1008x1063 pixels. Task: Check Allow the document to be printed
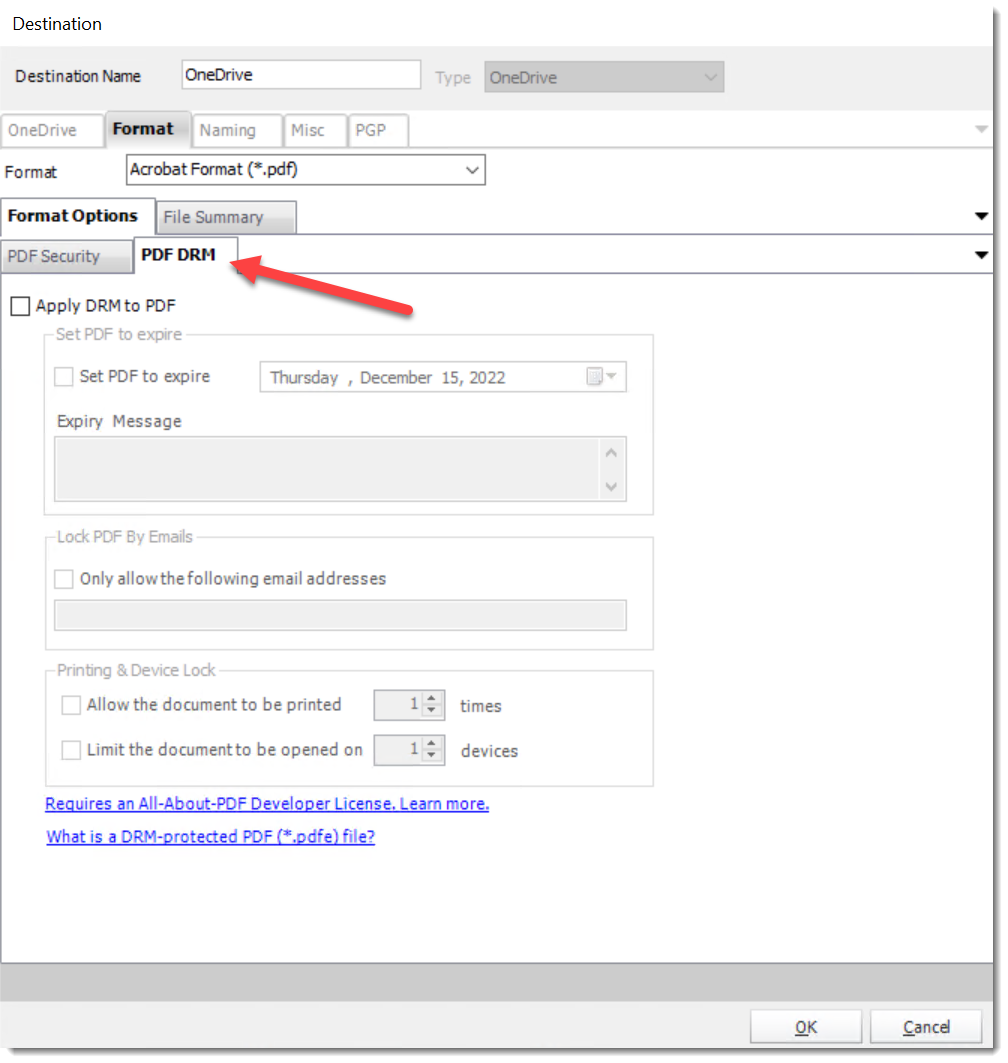click(x=71, y=705)
